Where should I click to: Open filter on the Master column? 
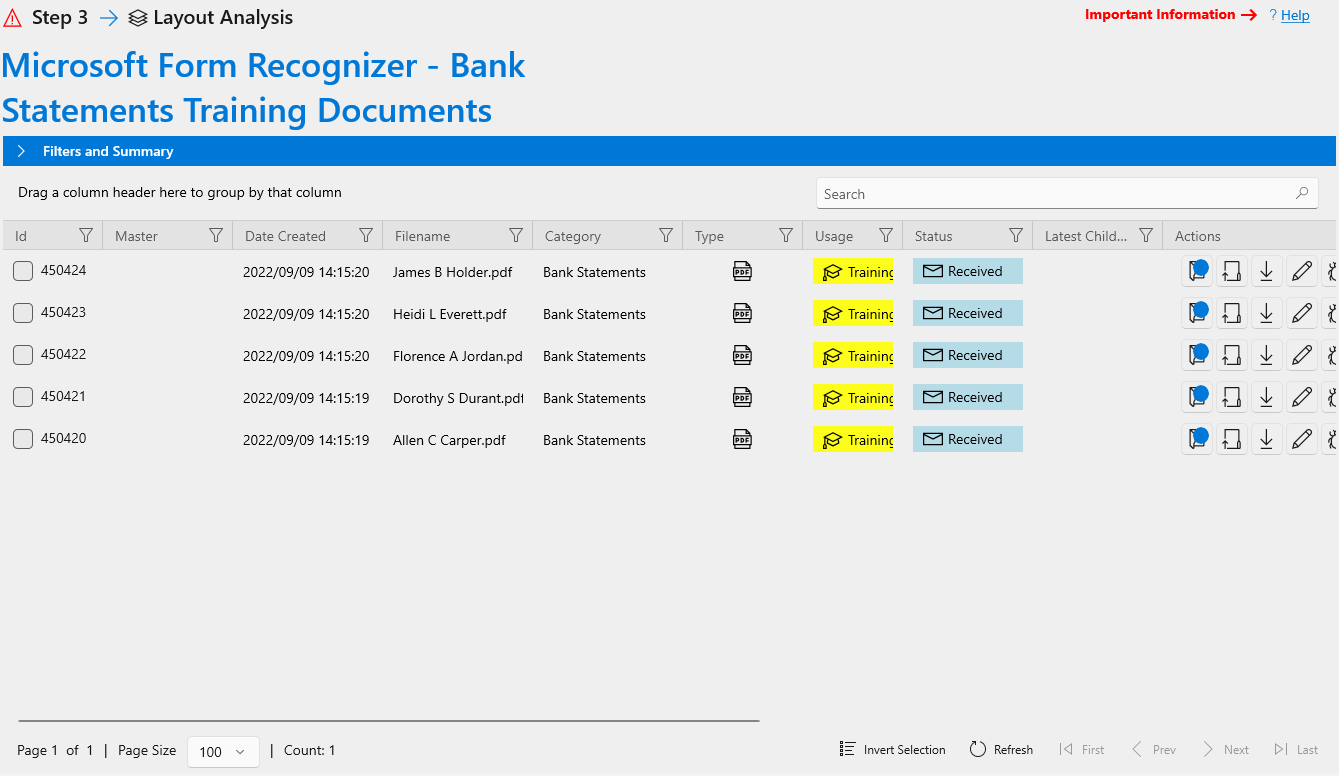click(x=216, y=235)
